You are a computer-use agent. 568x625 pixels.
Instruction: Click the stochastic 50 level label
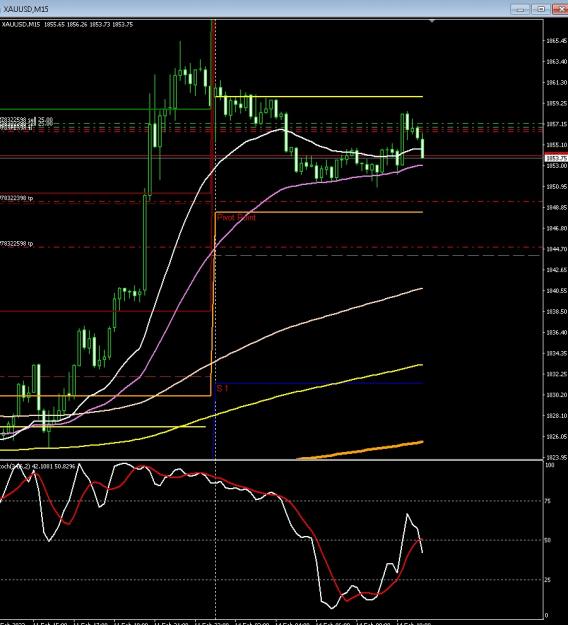(548, 540)
